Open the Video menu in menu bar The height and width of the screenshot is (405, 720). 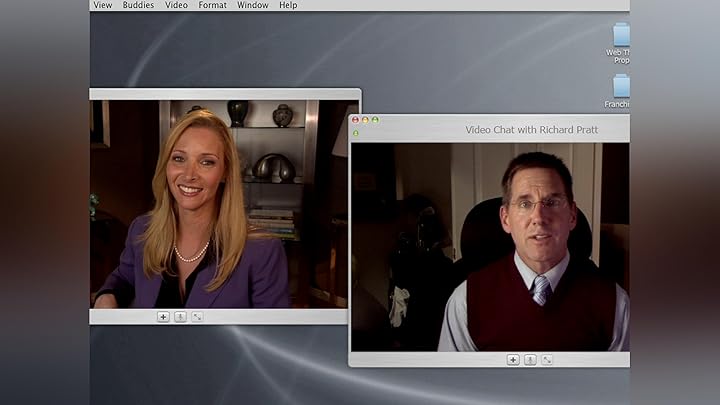click(x=176, y=5)
